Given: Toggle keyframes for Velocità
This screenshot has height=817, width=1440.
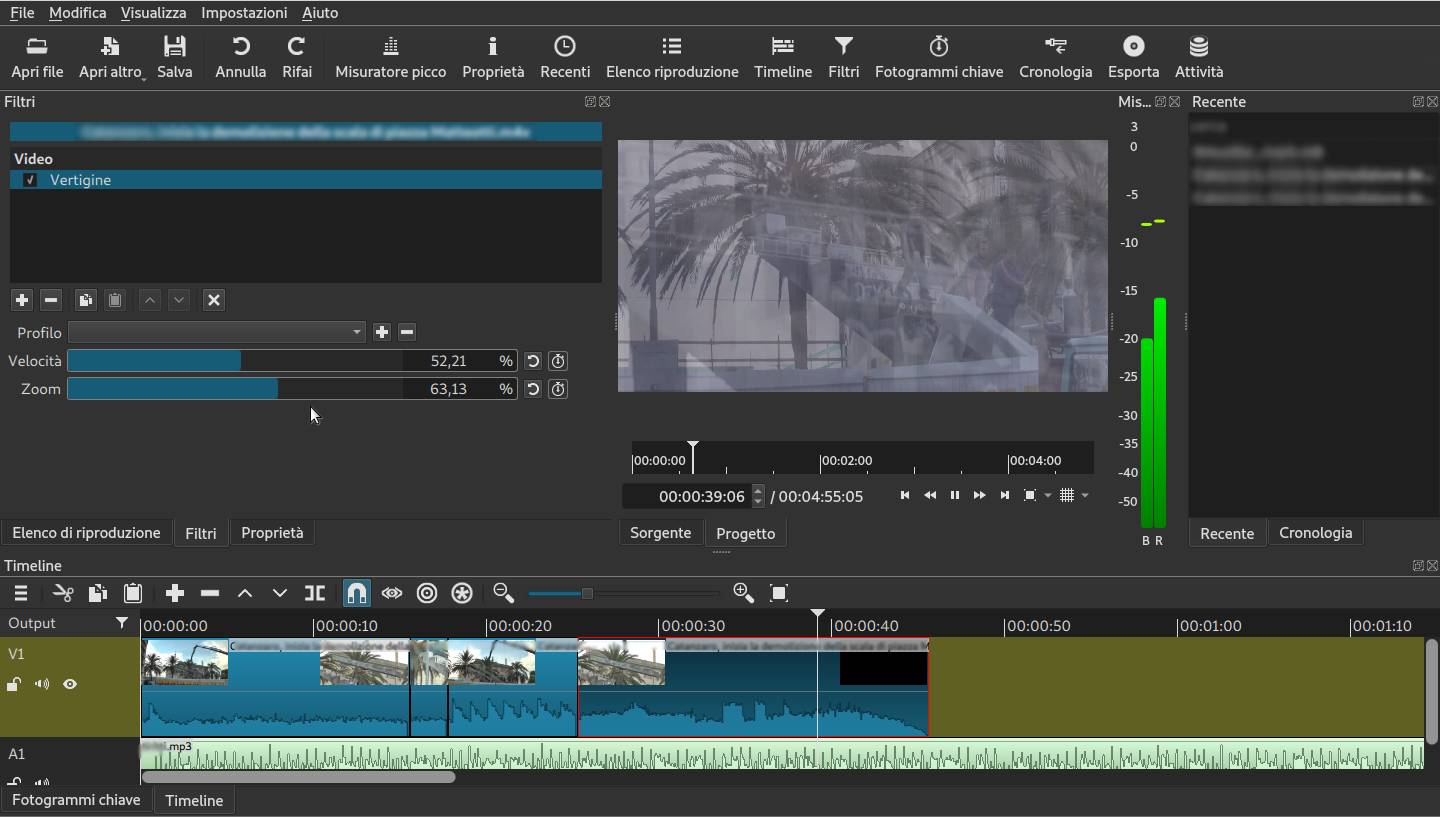Looking at the screenshot, I should point(558,361).
